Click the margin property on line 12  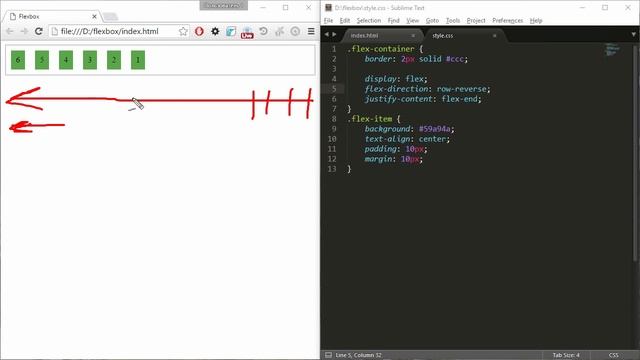coord(378,159)
